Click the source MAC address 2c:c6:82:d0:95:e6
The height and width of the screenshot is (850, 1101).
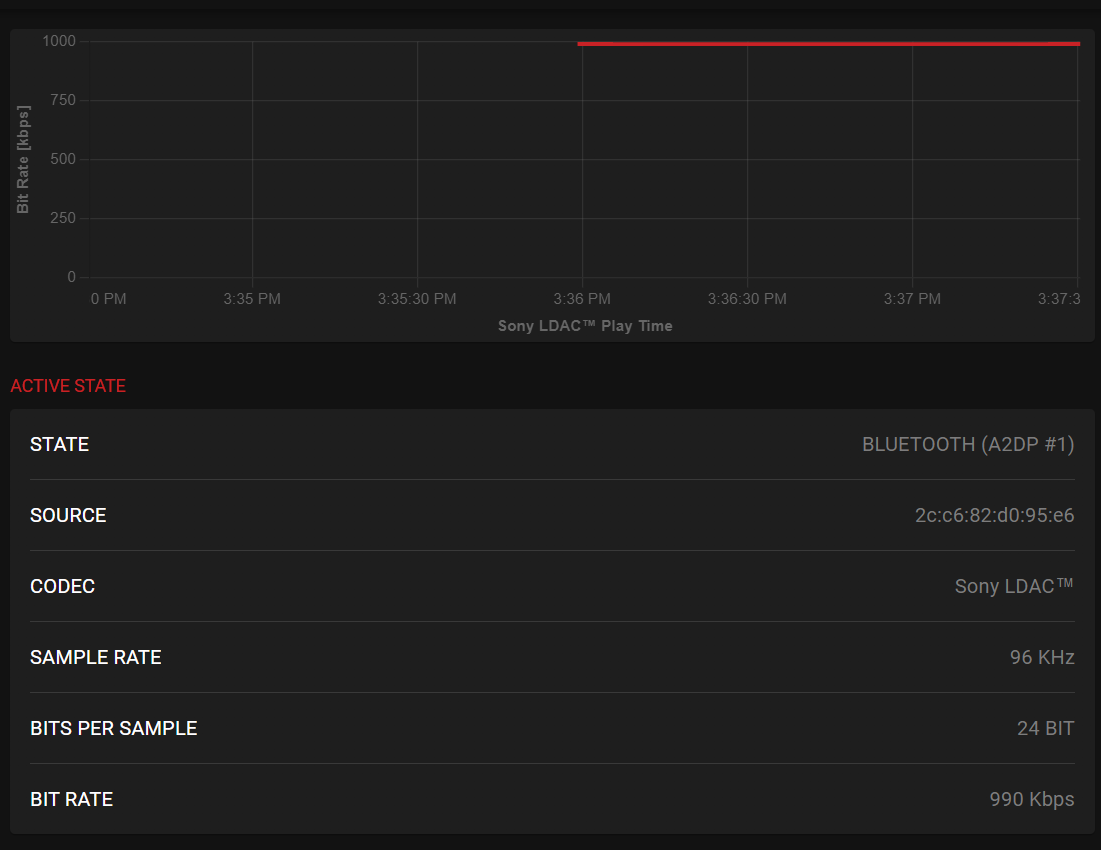[x=994, y=516]
